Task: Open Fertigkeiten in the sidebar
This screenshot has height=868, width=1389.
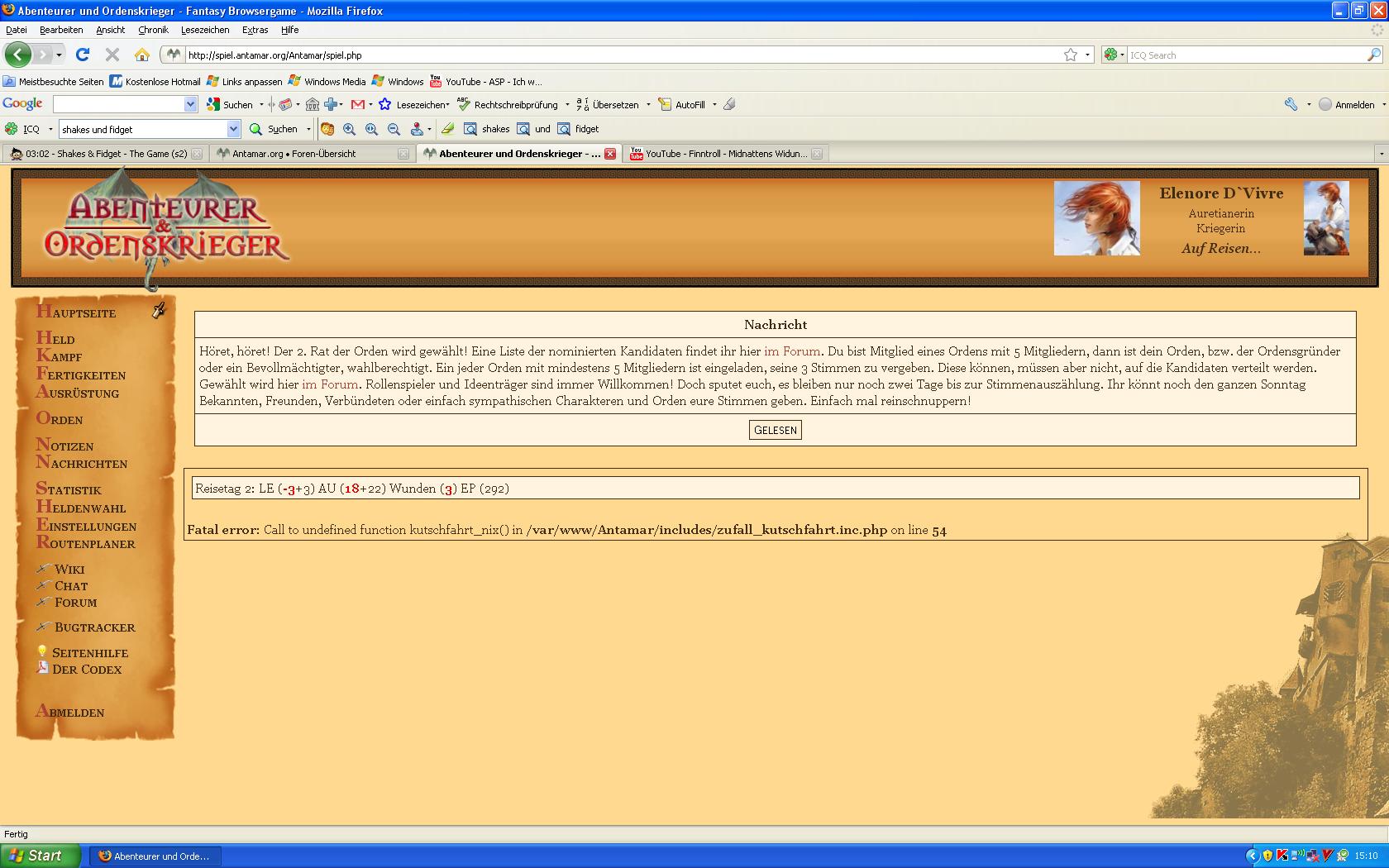Action: coord(81,374)
